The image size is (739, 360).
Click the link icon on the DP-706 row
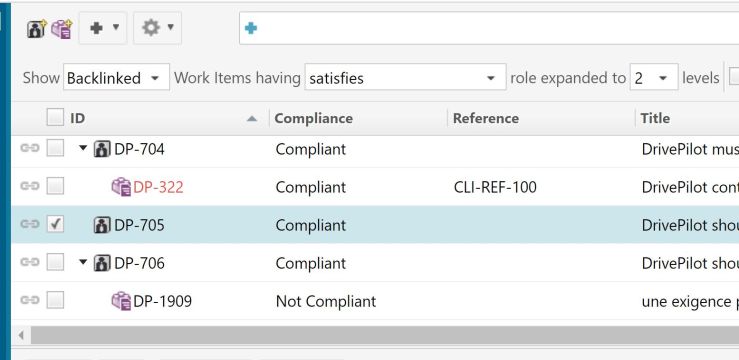pyautogui.click(x=30, y=262)
